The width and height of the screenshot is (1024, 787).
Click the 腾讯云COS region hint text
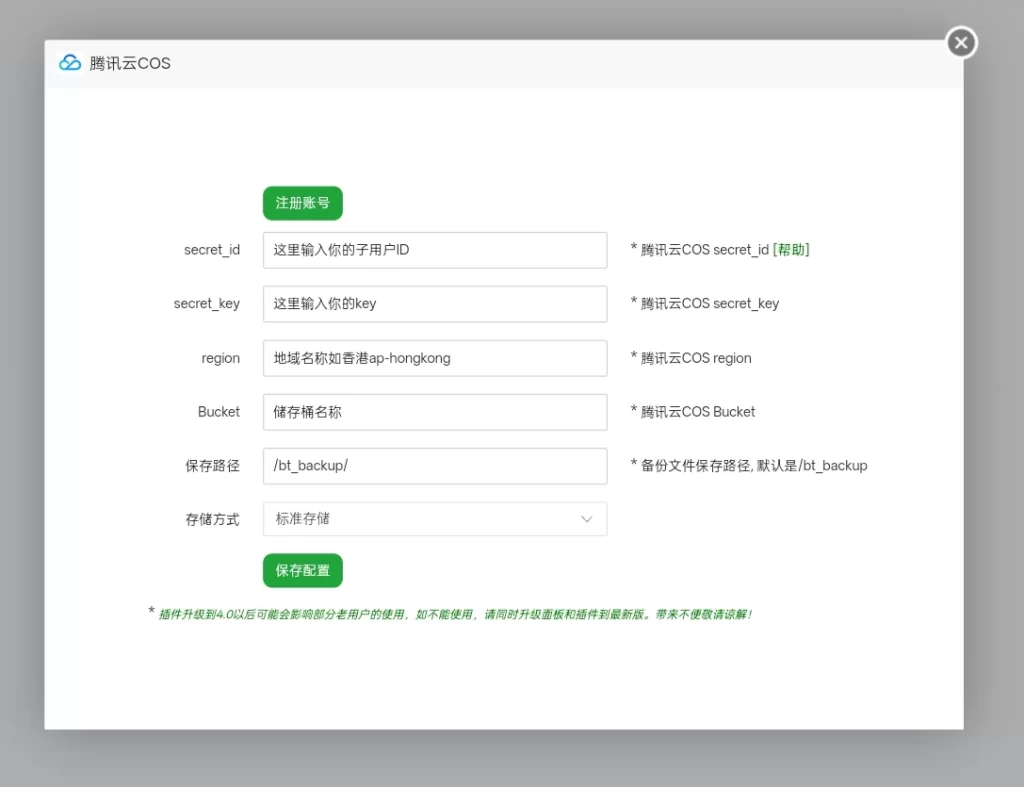691,357
